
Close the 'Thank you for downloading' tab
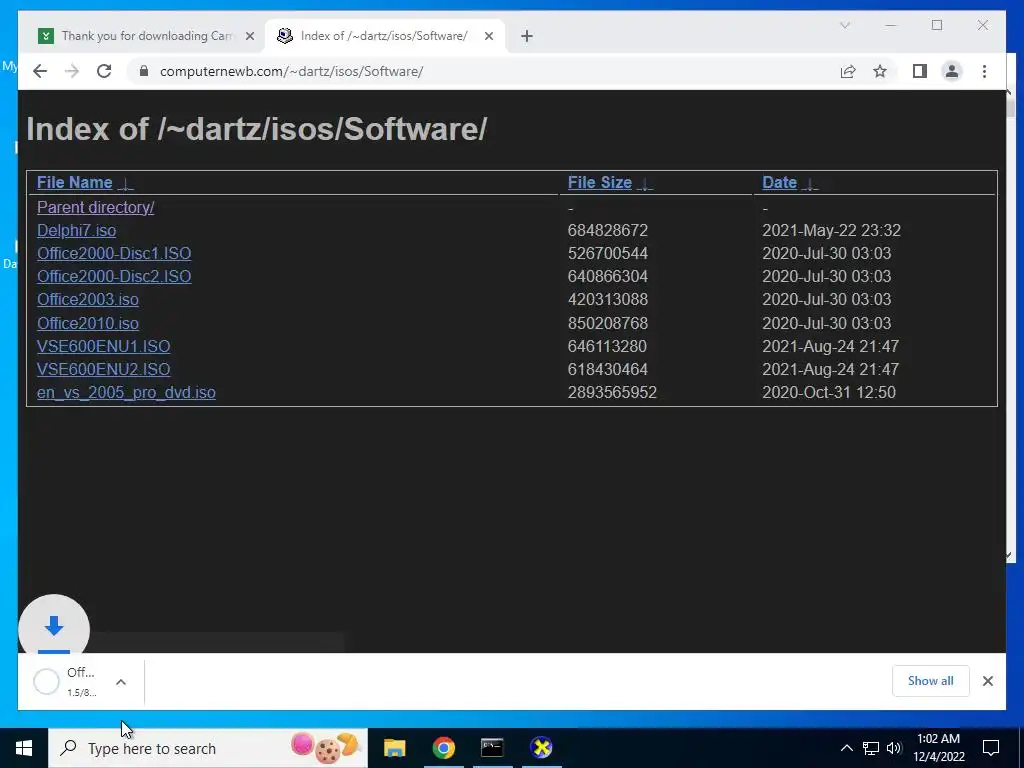249,36
